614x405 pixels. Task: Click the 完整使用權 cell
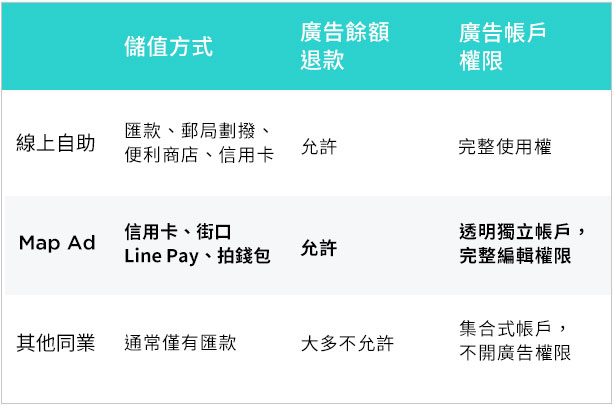click(x=505, y=147)
